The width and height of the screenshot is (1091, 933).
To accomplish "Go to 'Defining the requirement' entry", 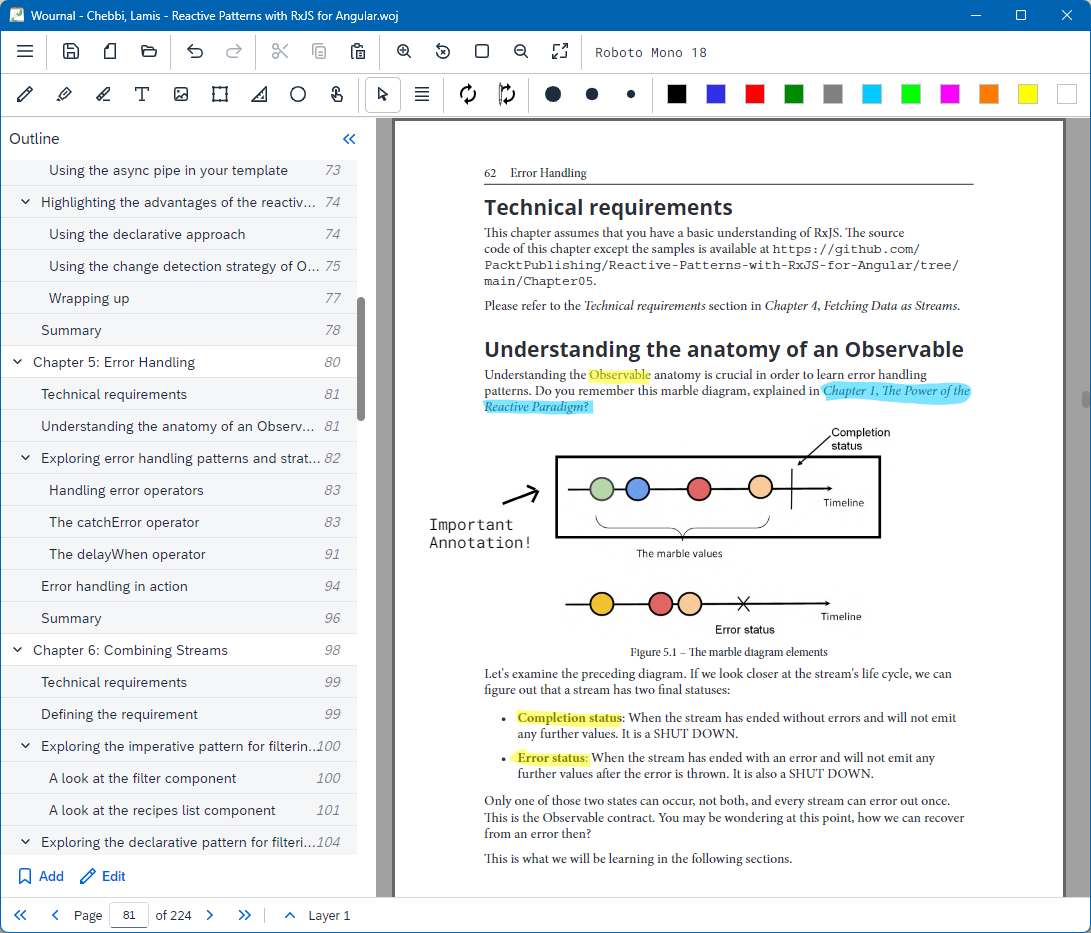I will click(180, 714).
